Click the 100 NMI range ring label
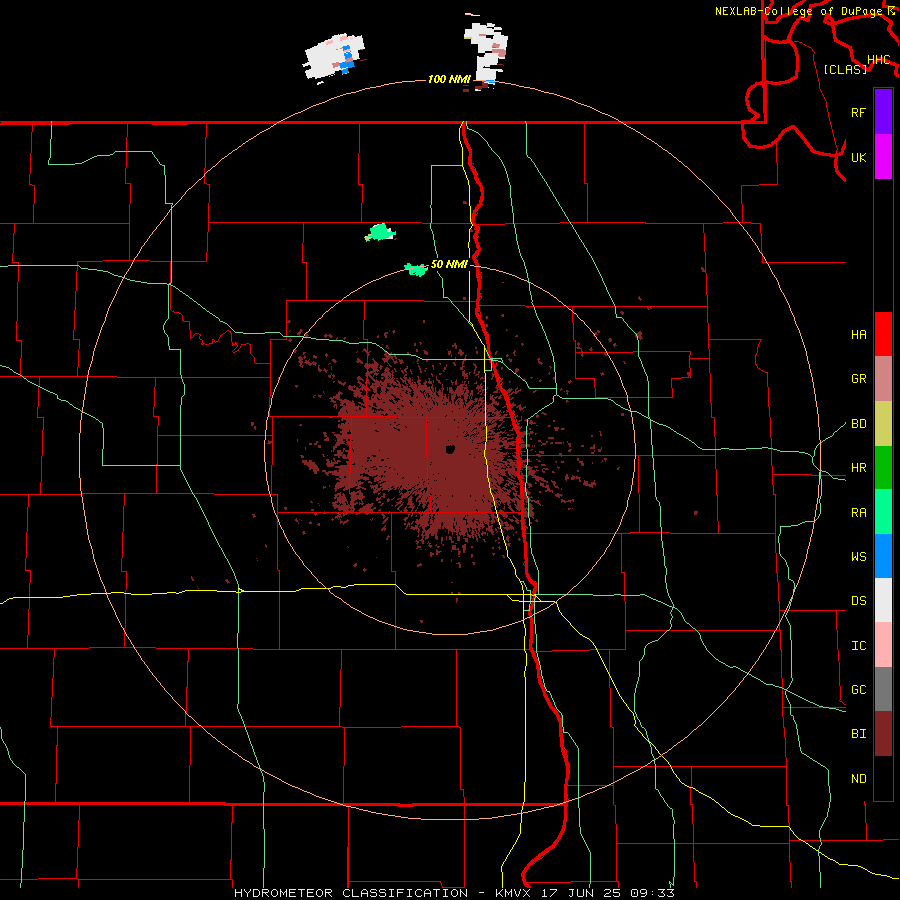The image size is (900, 900). 449,79
